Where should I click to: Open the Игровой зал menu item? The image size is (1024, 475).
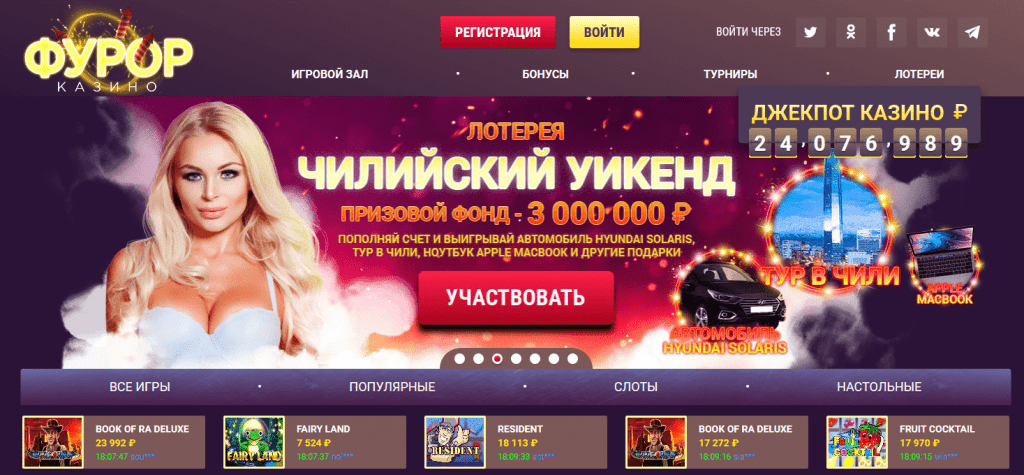[330, 74]
